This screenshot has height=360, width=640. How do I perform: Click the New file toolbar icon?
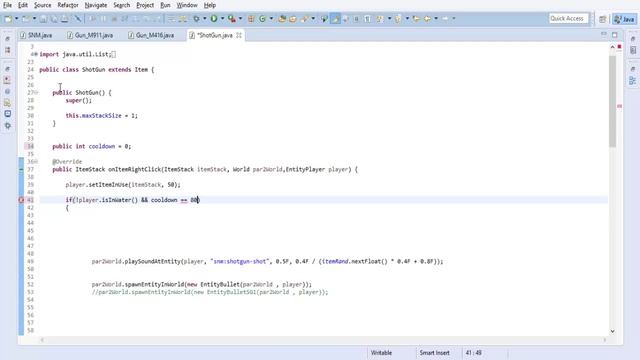(8, 19)
